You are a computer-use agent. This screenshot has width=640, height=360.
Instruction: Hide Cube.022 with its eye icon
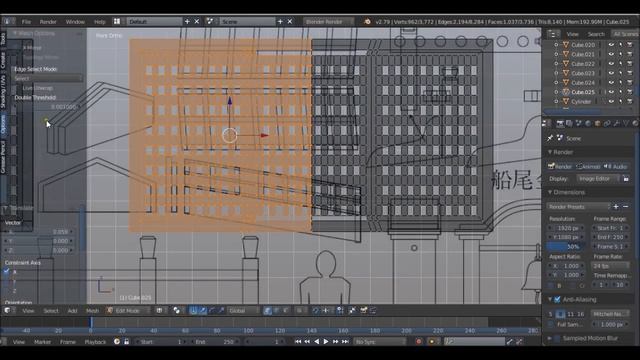tap(611, 64)
